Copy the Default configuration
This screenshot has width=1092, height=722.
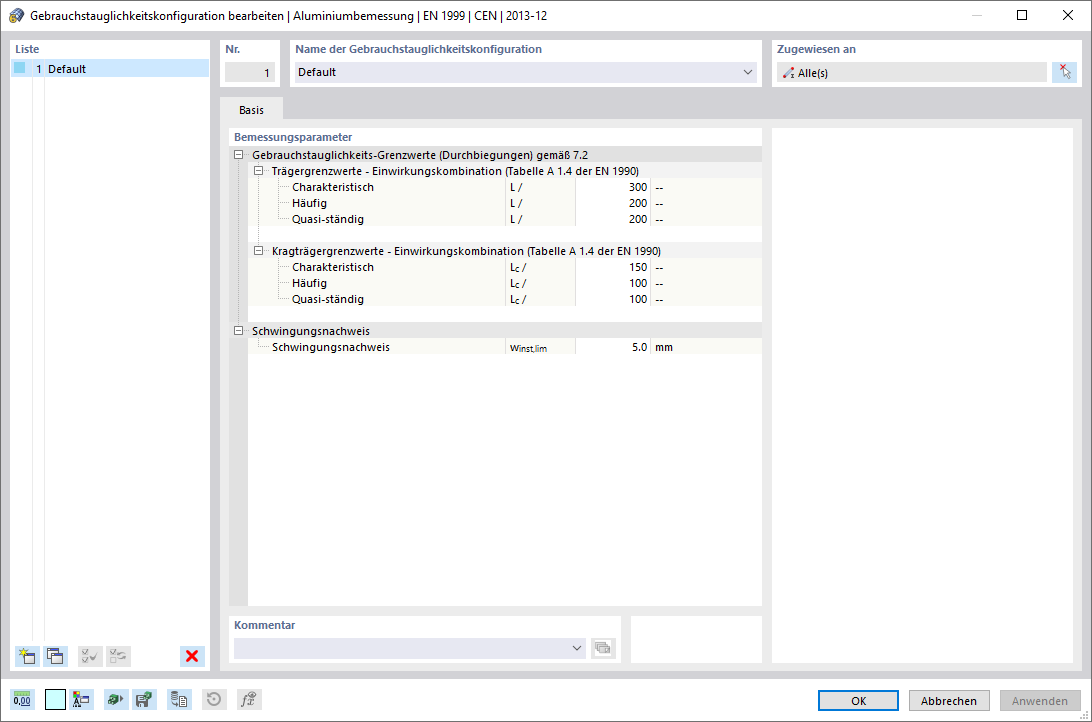55,656
